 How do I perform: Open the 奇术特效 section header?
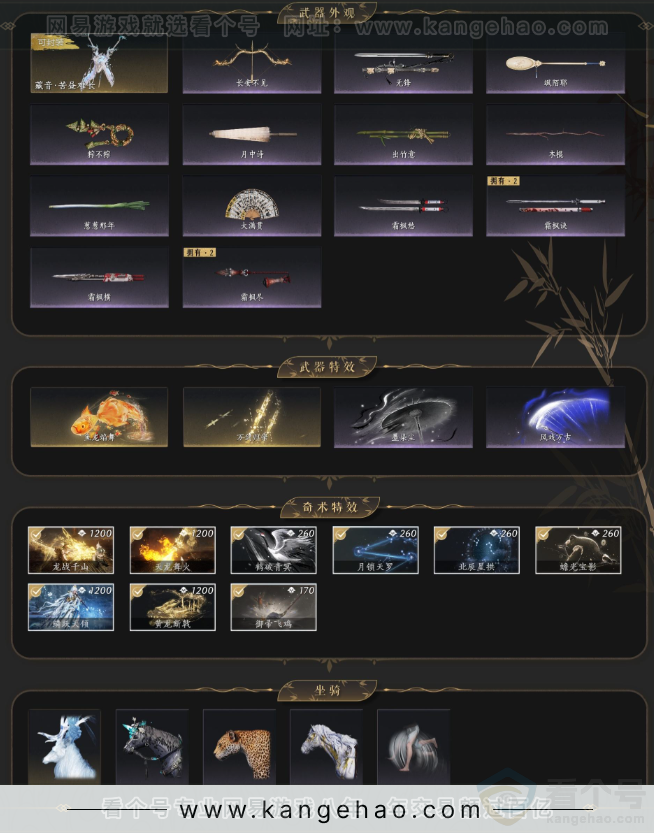pos(330,507)
